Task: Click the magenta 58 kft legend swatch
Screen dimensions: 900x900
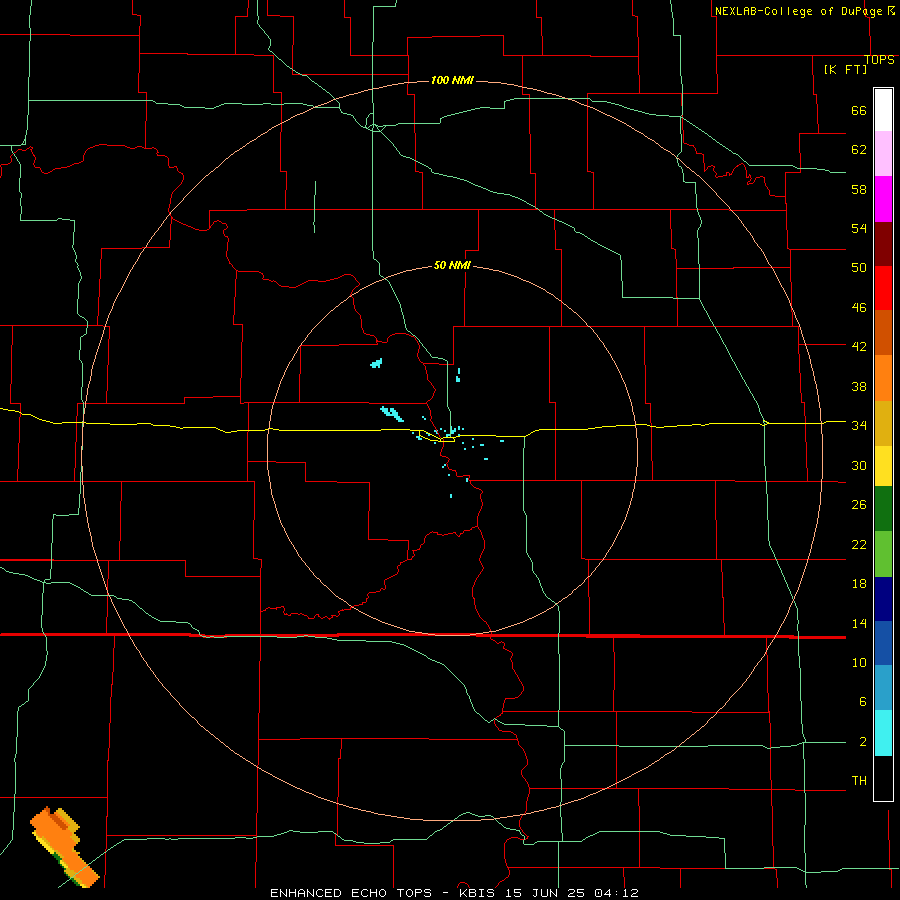Action: click(x=883, y=199)
